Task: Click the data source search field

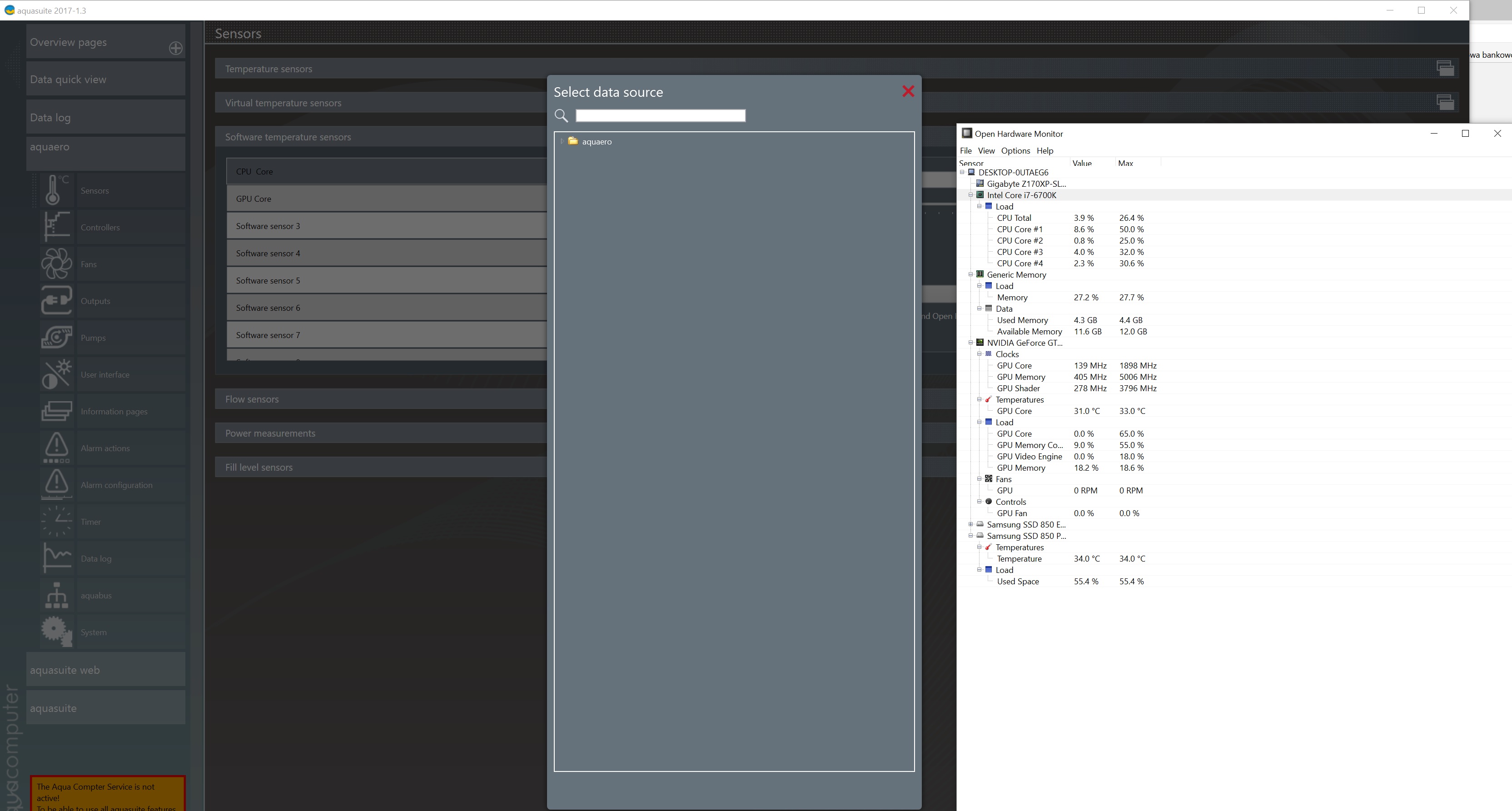Action: click(x=660, y=115)
